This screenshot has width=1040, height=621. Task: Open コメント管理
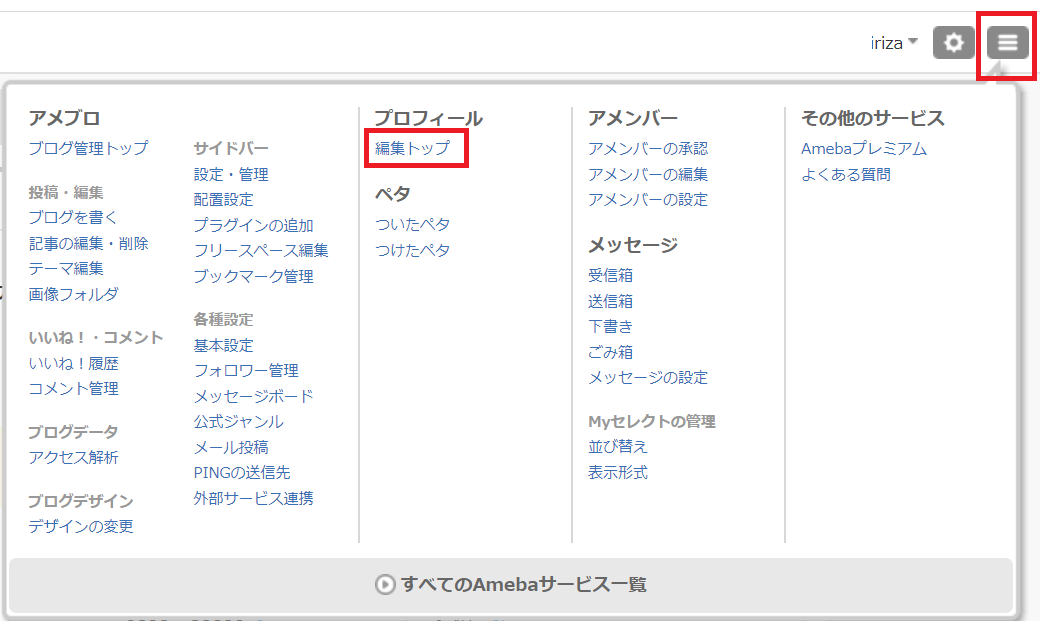point(73,389)
